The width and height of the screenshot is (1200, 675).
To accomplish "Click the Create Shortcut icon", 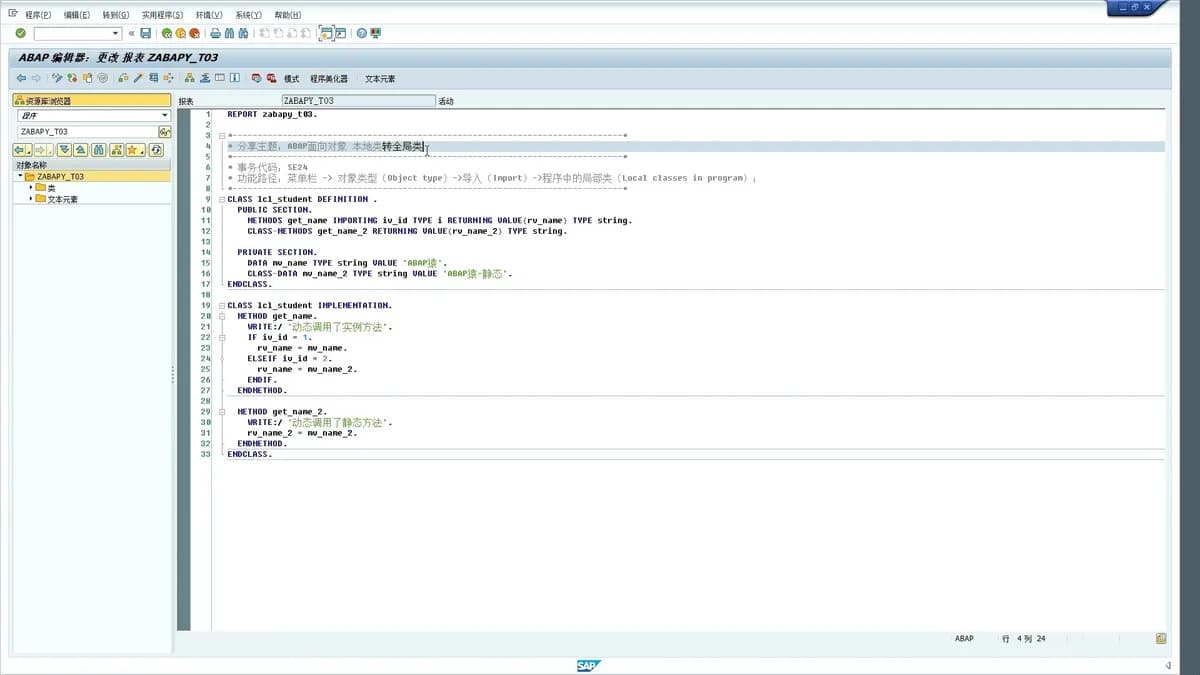I will pyautogui.click(x=340, y=33).
